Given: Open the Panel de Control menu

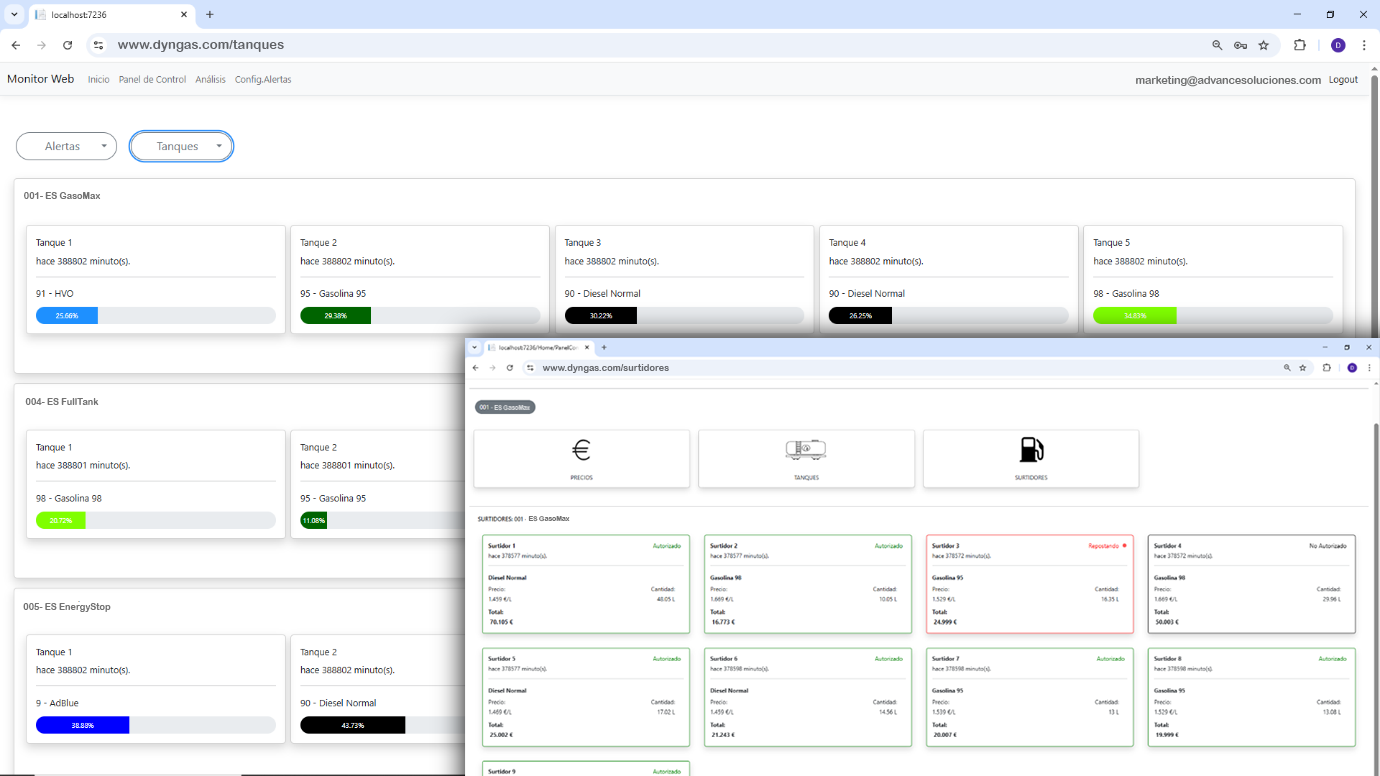Looking at the screenshot, I should click(152, 80).
